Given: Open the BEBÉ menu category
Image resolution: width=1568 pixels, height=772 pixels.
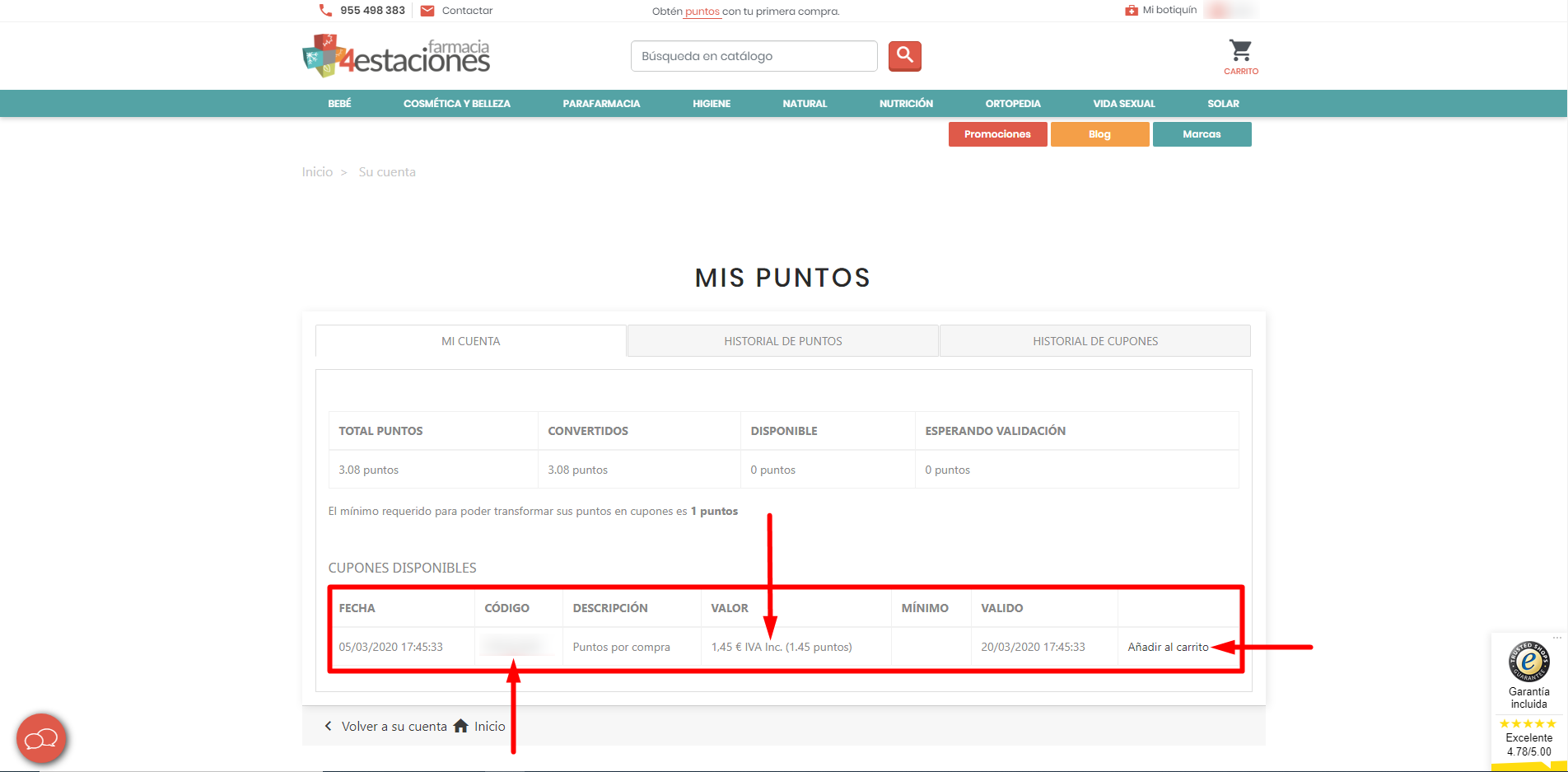Looking at the screenshot, I should point(339,104).
